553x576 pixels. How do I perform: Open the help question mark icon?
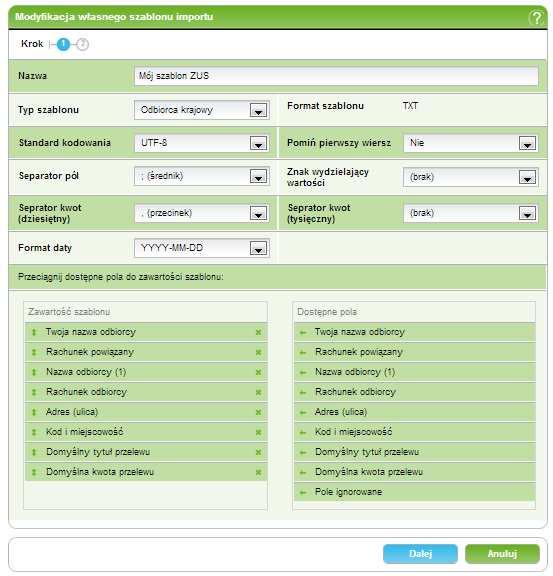(x=536, y=17)
